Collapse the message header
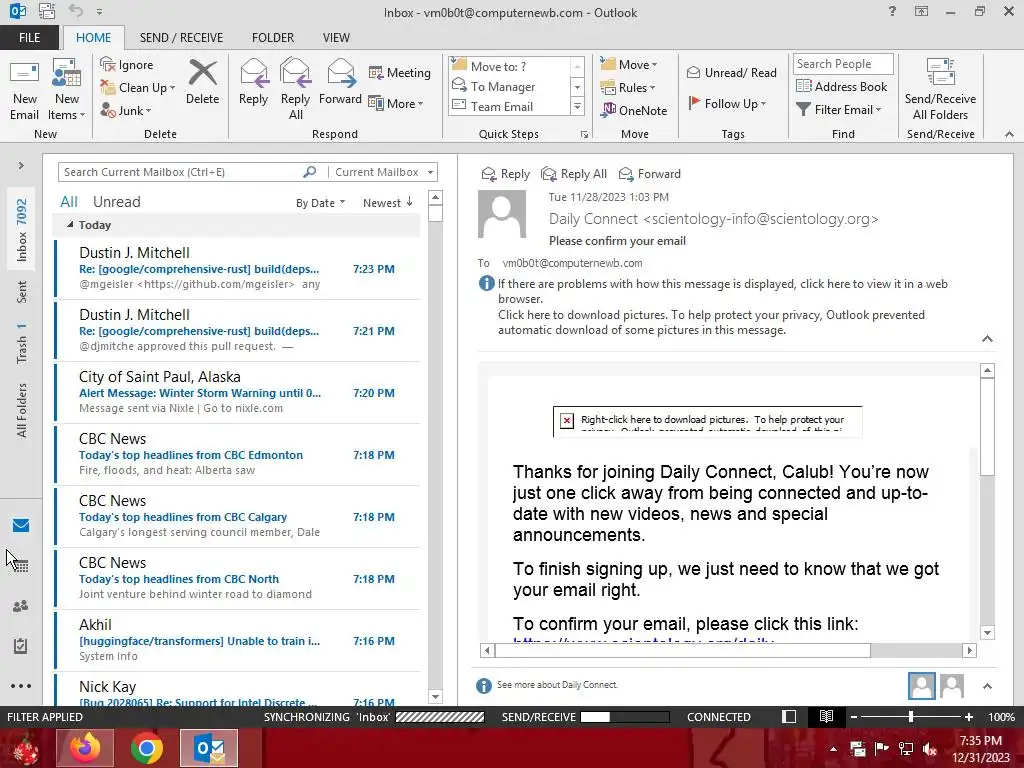 click(x=987, y=338)
